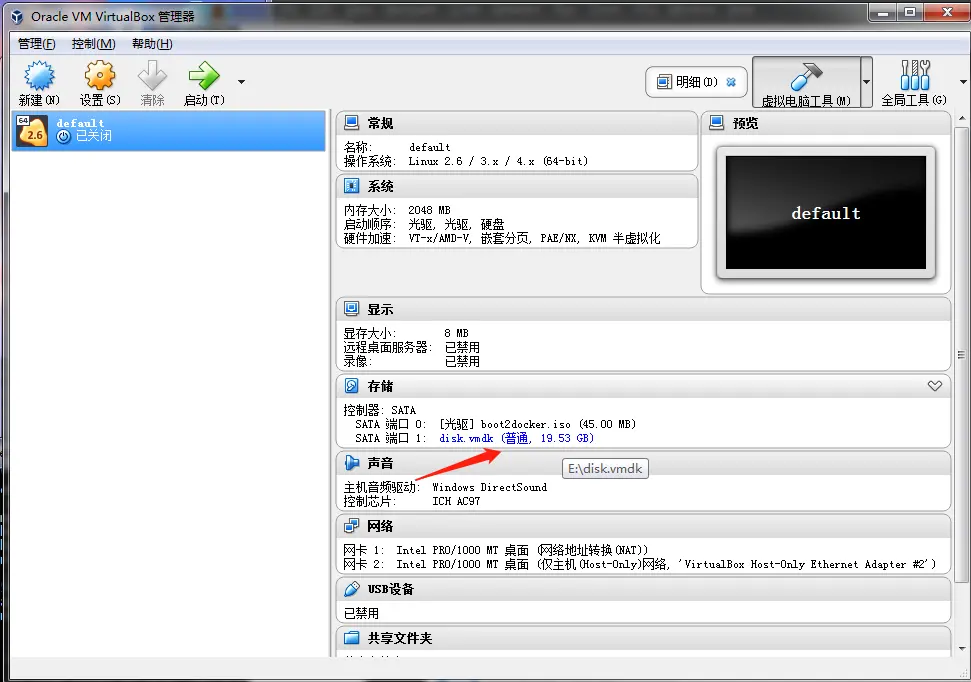Open the 共享文件夹 section header link
The image size is (971, 682).
click(399, 638)
